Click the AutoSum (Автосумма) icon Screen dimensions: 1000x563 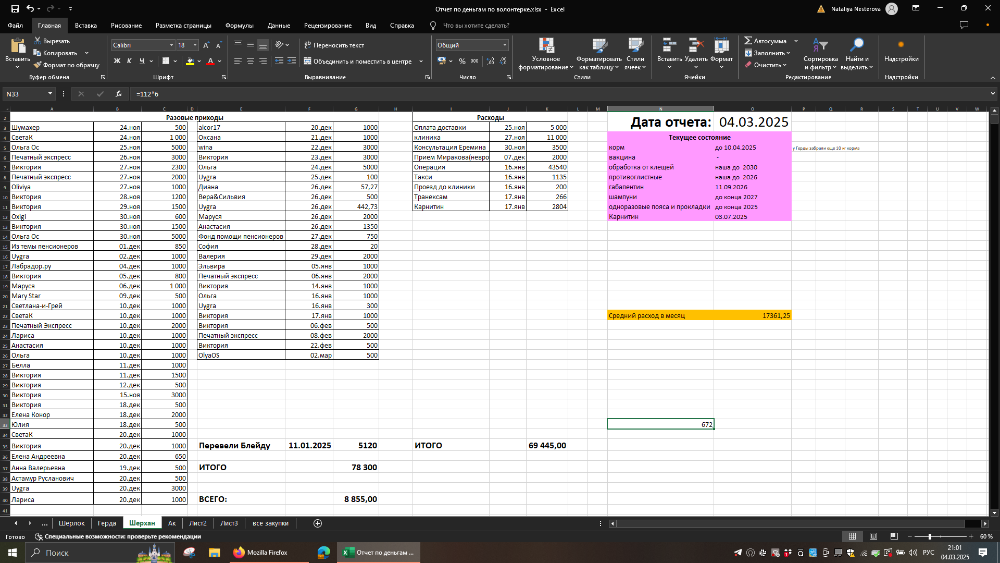[746, 42]
